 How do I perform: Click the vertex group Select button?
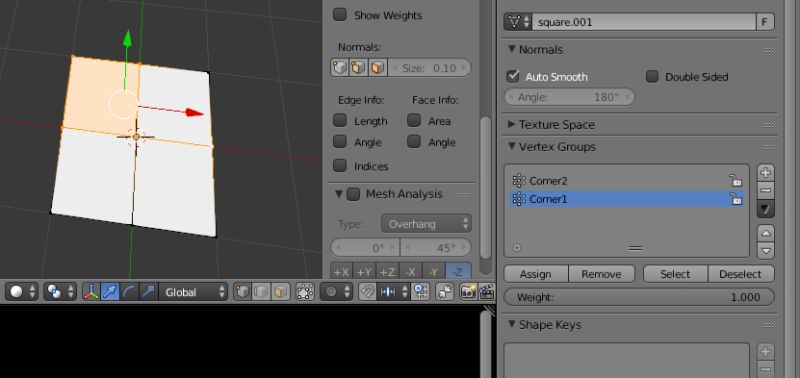(676, 274)
